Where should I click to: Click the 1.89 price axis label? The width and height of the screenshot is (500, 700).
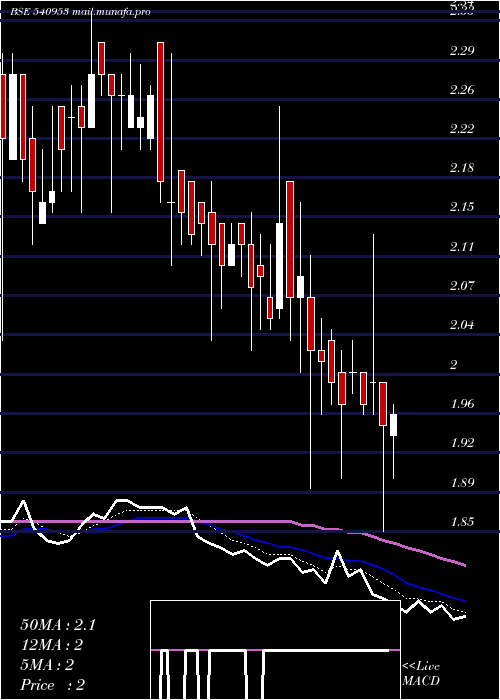462,483
